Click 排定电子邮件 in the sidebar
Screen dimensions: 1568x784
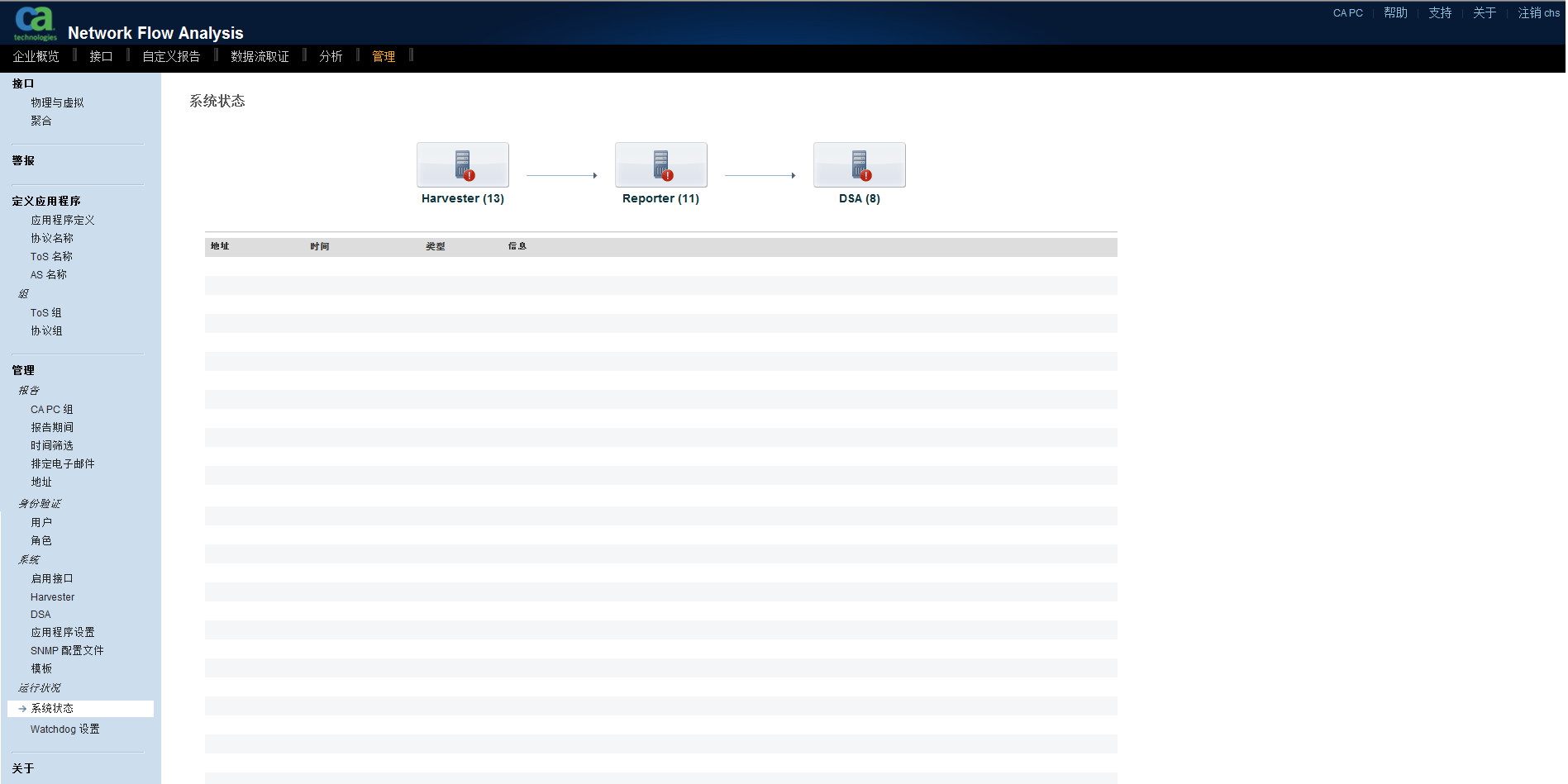[x=63, y=463]
